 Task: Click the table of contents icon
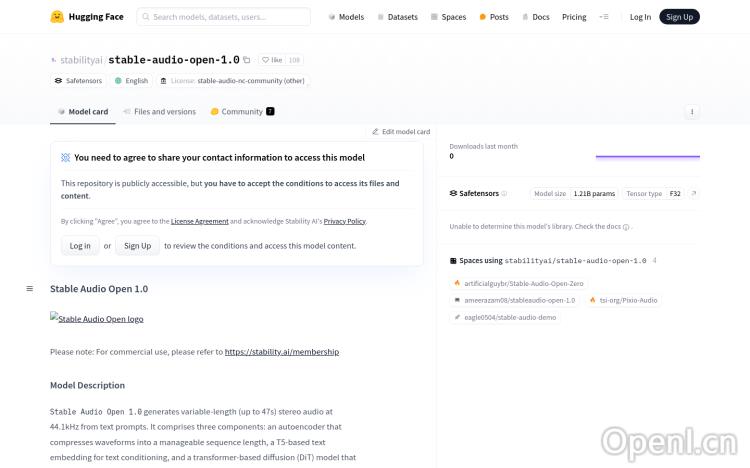(x=30, y=289)
